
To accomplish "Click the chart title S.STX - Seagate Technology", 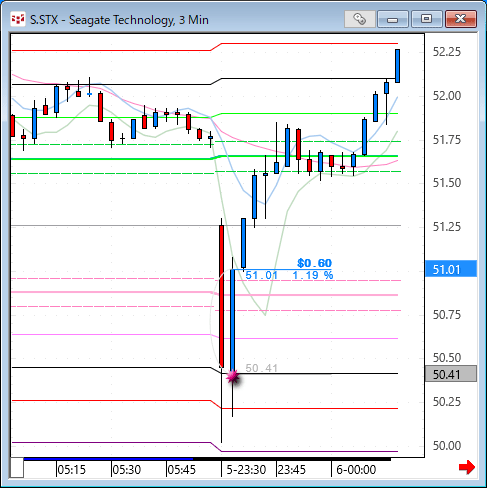I will coord(119,20).
